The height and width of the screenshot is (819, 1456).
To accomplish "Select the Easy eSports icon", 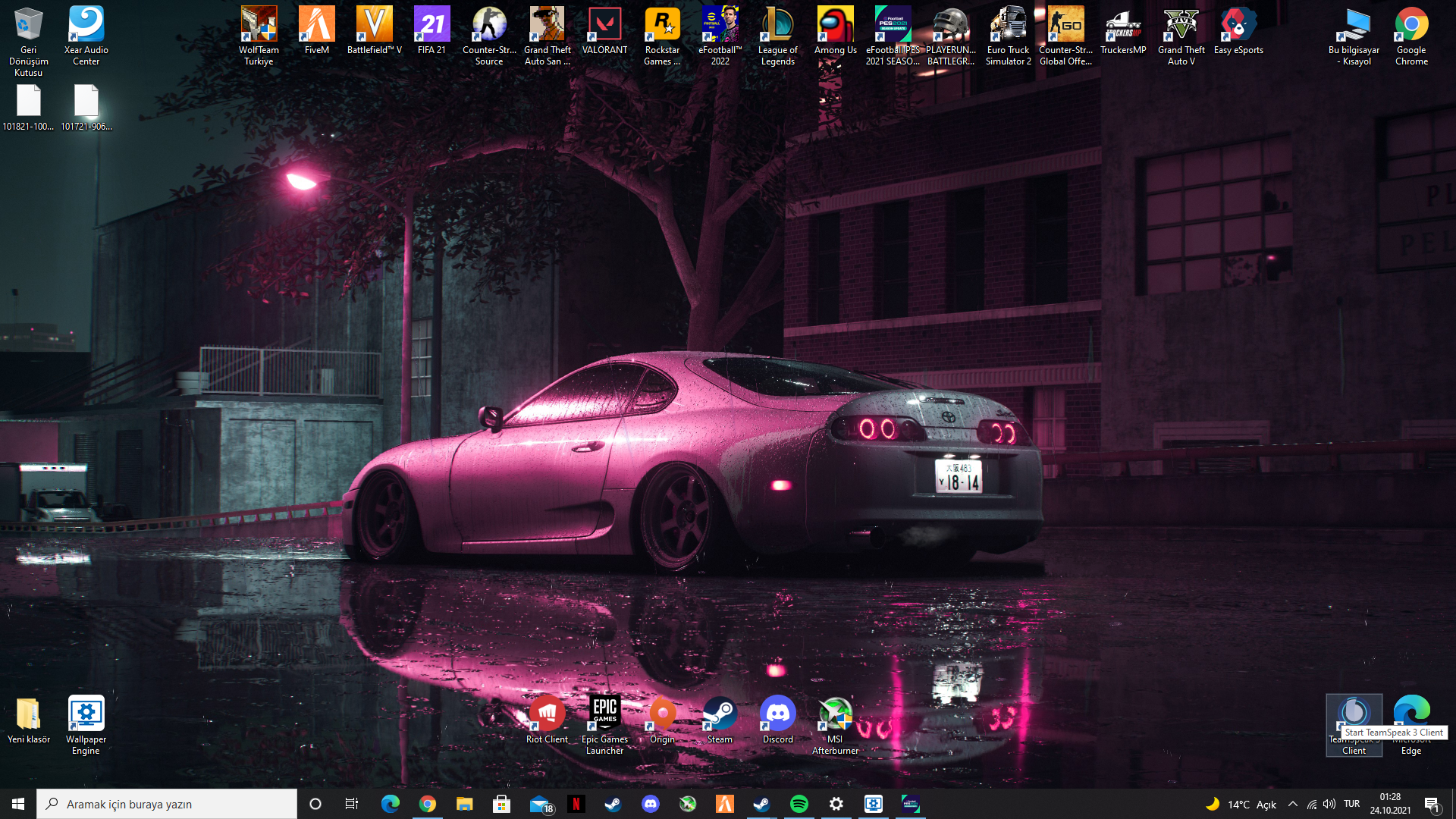I will [1238, 30].
